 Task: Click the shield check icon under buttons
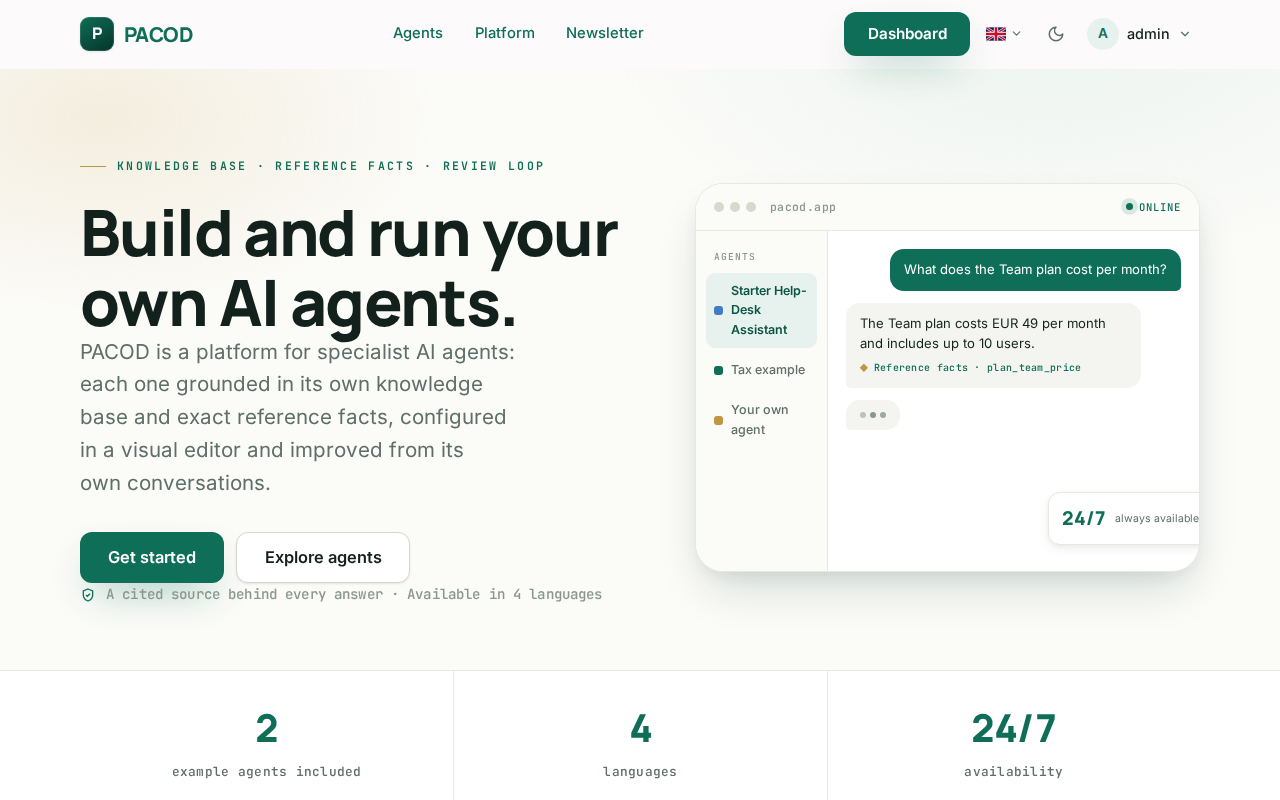(x=88, y=595)
